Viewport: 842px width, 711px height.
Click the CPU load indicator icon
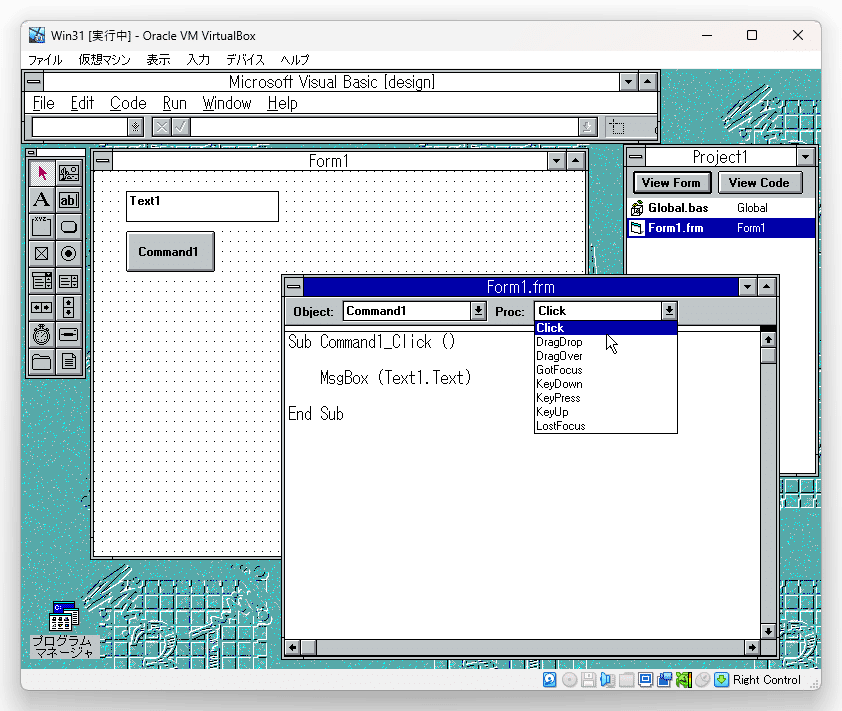point(684,680)
